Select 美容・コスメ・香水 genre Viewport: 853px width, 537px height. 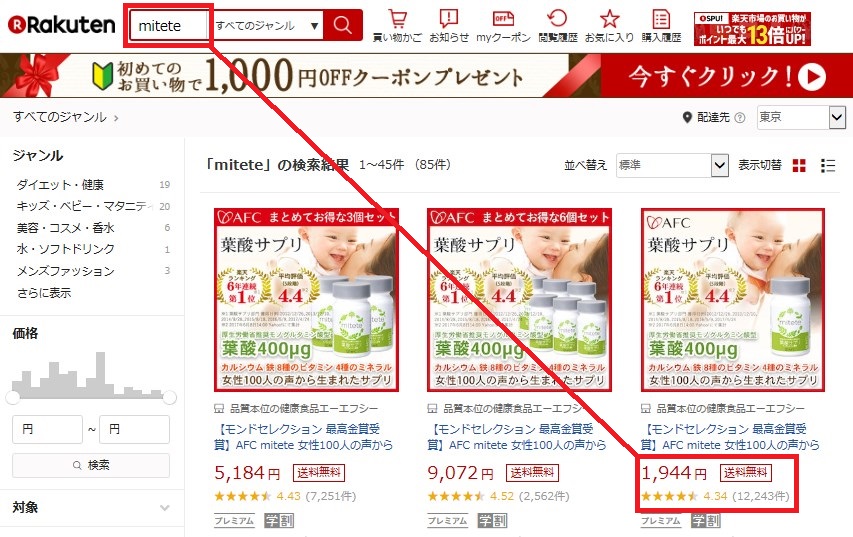(x=66, y=228)
